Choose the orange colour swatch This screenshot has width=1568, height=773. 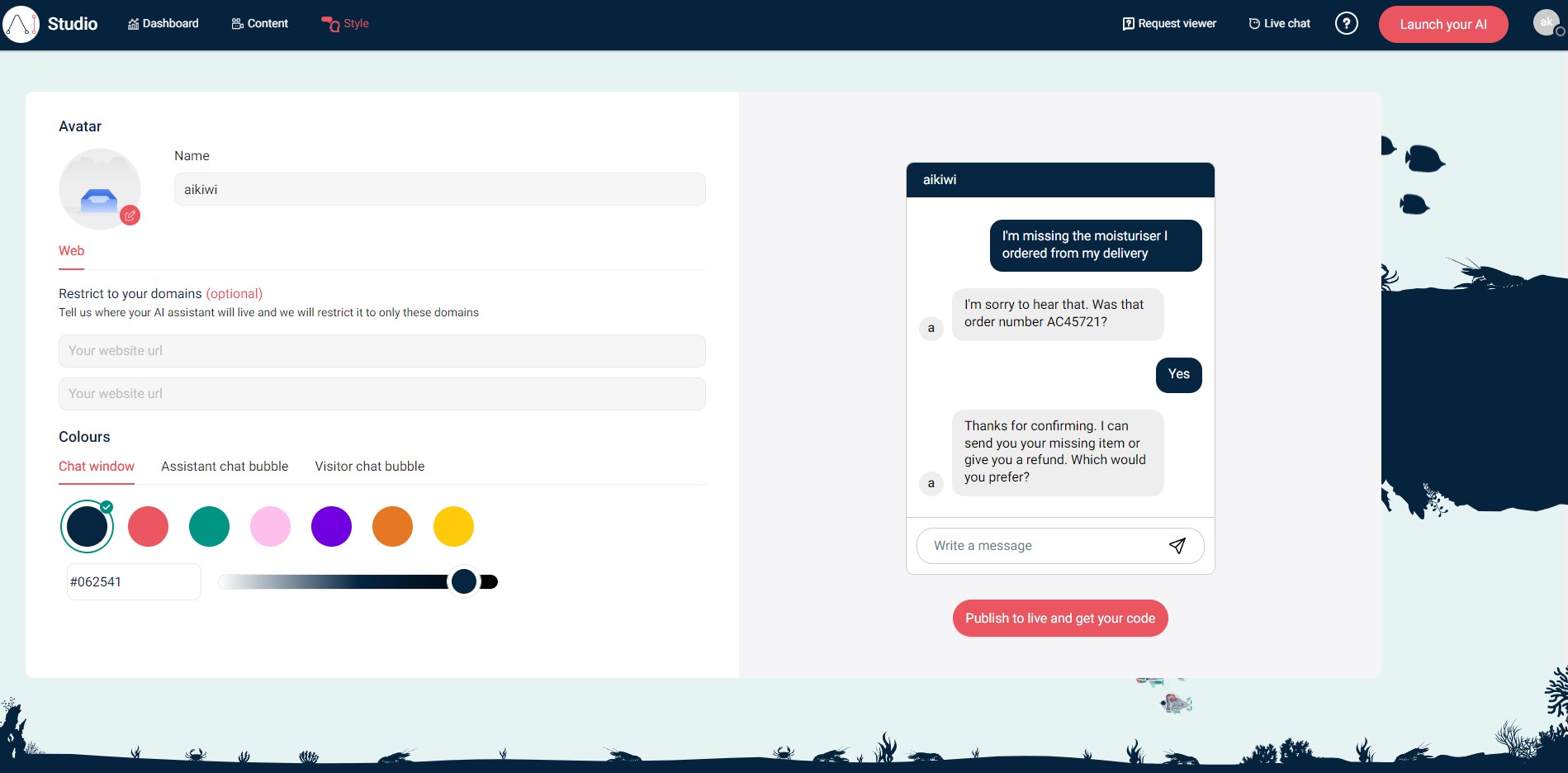click(x=393, y=527)
